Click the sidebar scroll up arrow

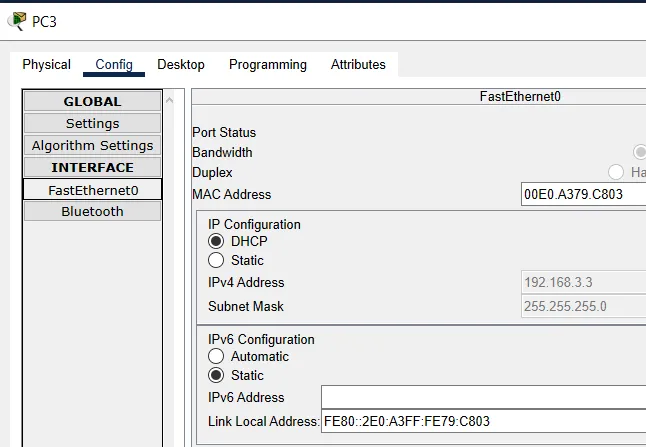170,100
